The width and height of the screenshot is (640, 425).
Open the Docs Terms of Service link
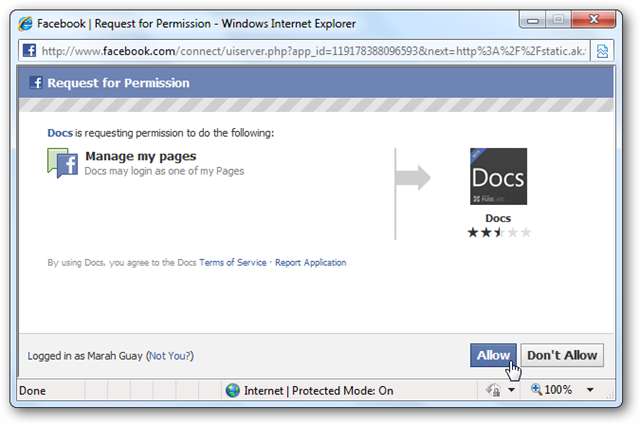233,263
